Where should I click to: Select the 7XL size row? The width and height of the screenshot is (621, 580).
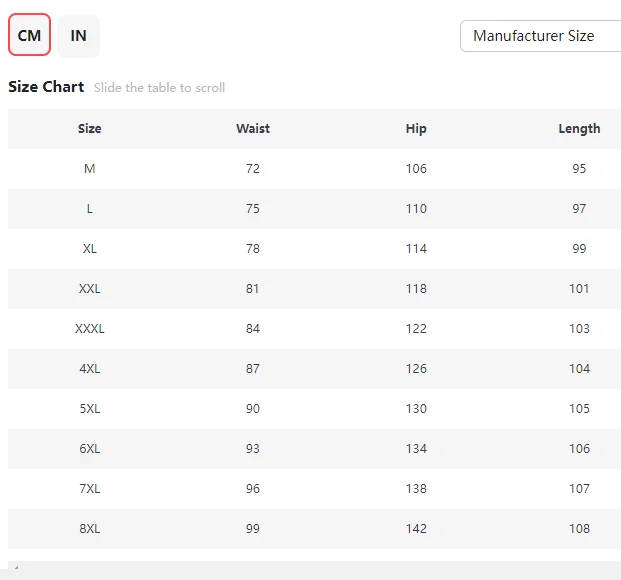(x=314, y=489)
